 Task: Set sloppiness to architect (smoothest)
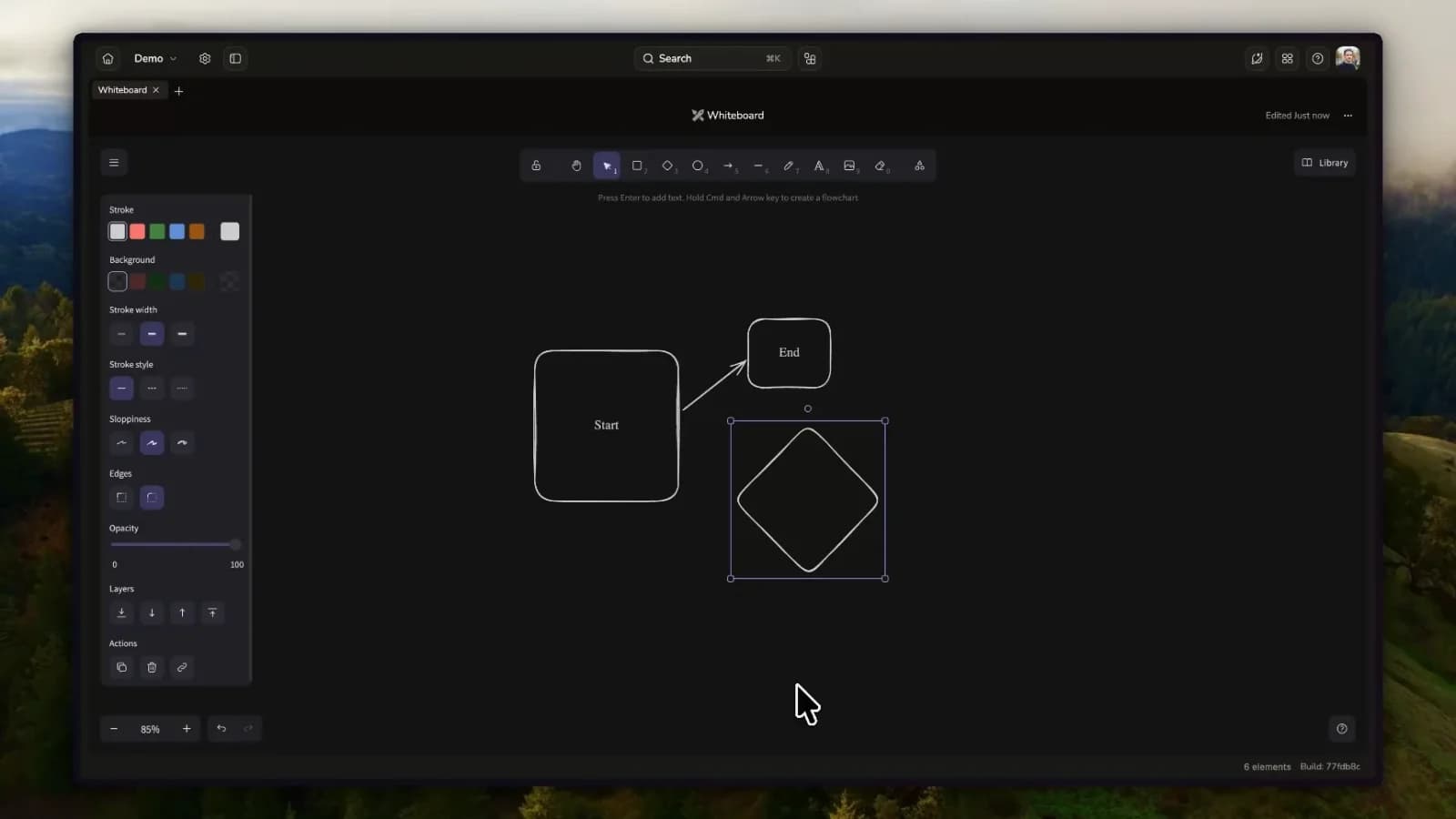[121, 443]
